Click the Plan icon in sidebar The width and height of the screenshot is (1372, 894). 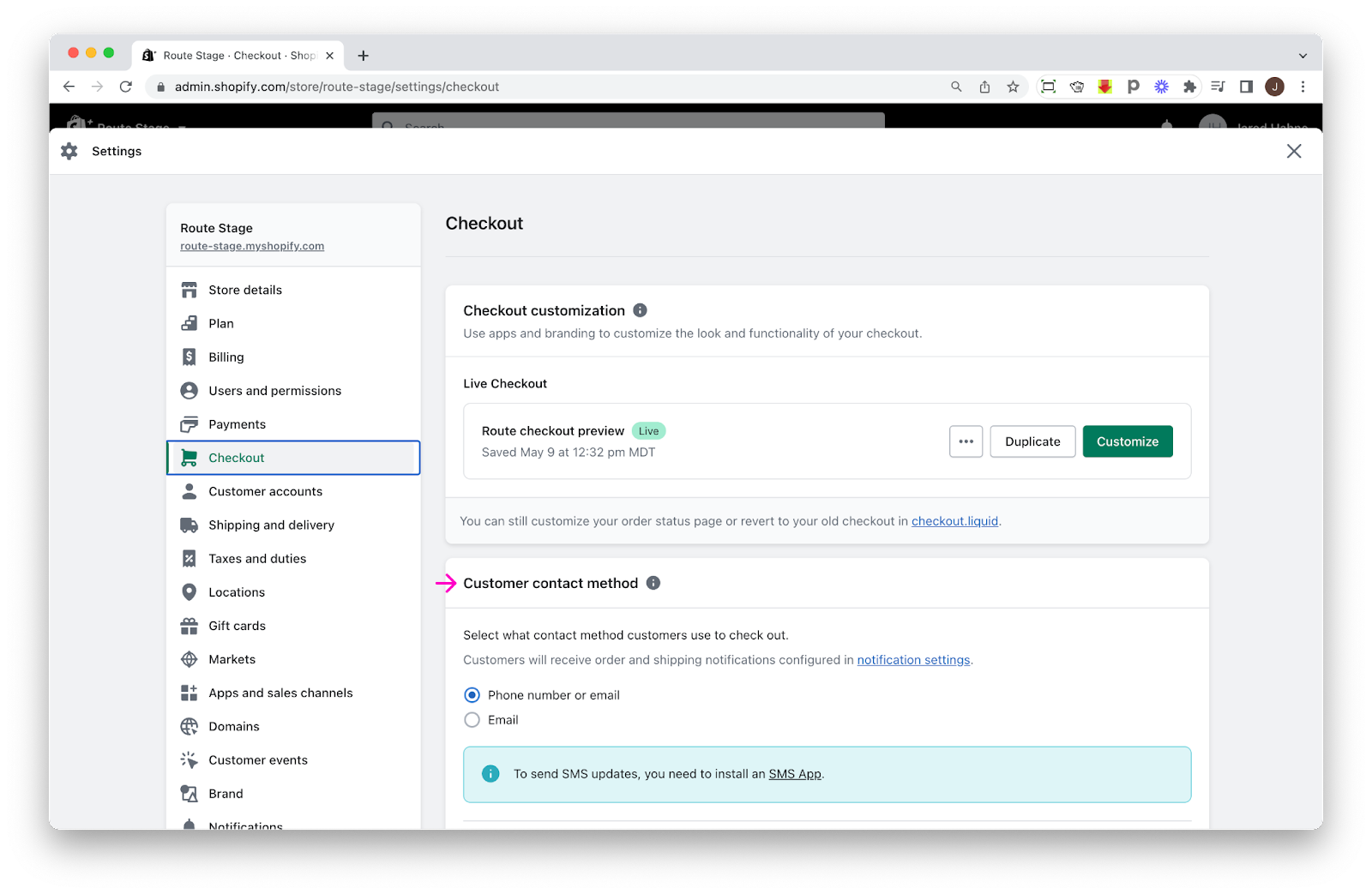point(189,323)
